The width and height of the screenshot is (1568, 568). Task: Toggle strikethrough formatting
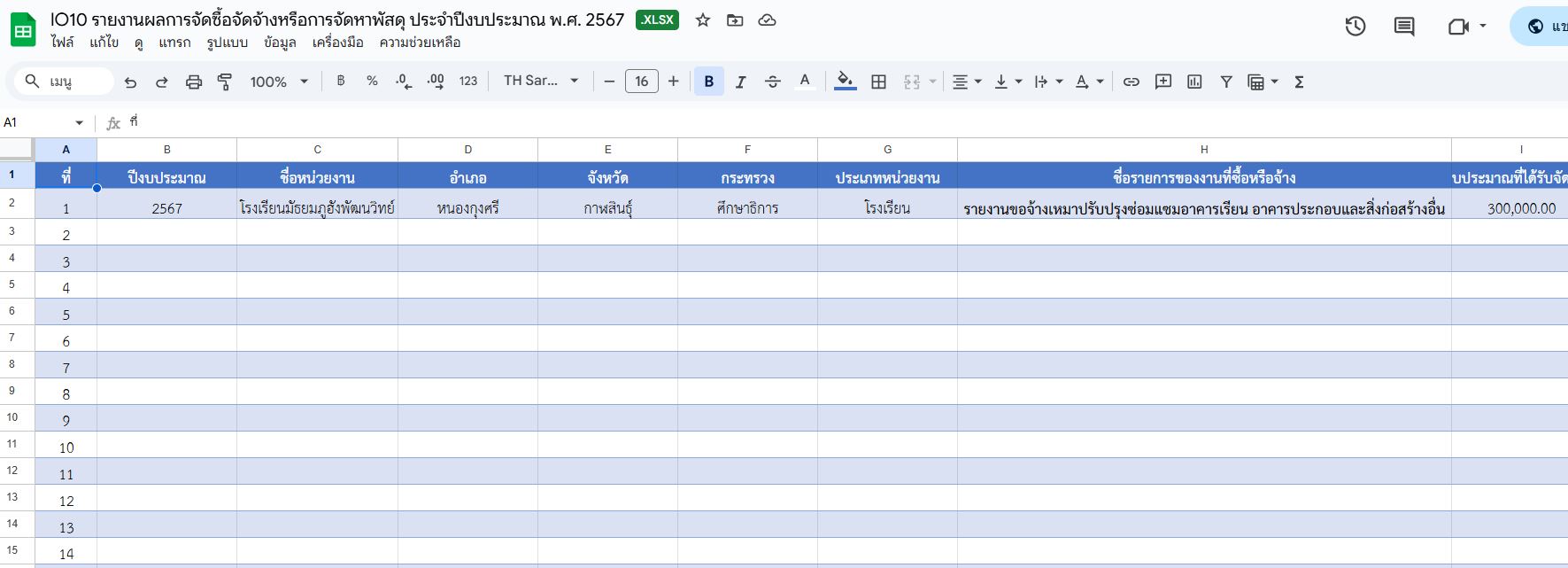(772, 82)
